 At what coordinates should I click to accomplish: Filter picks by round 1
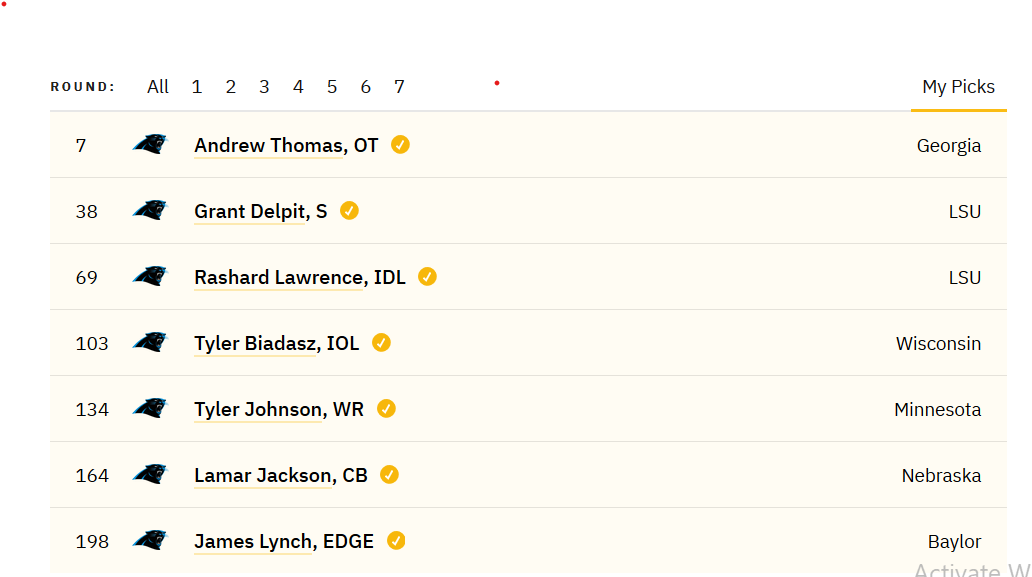coord(197,87)
